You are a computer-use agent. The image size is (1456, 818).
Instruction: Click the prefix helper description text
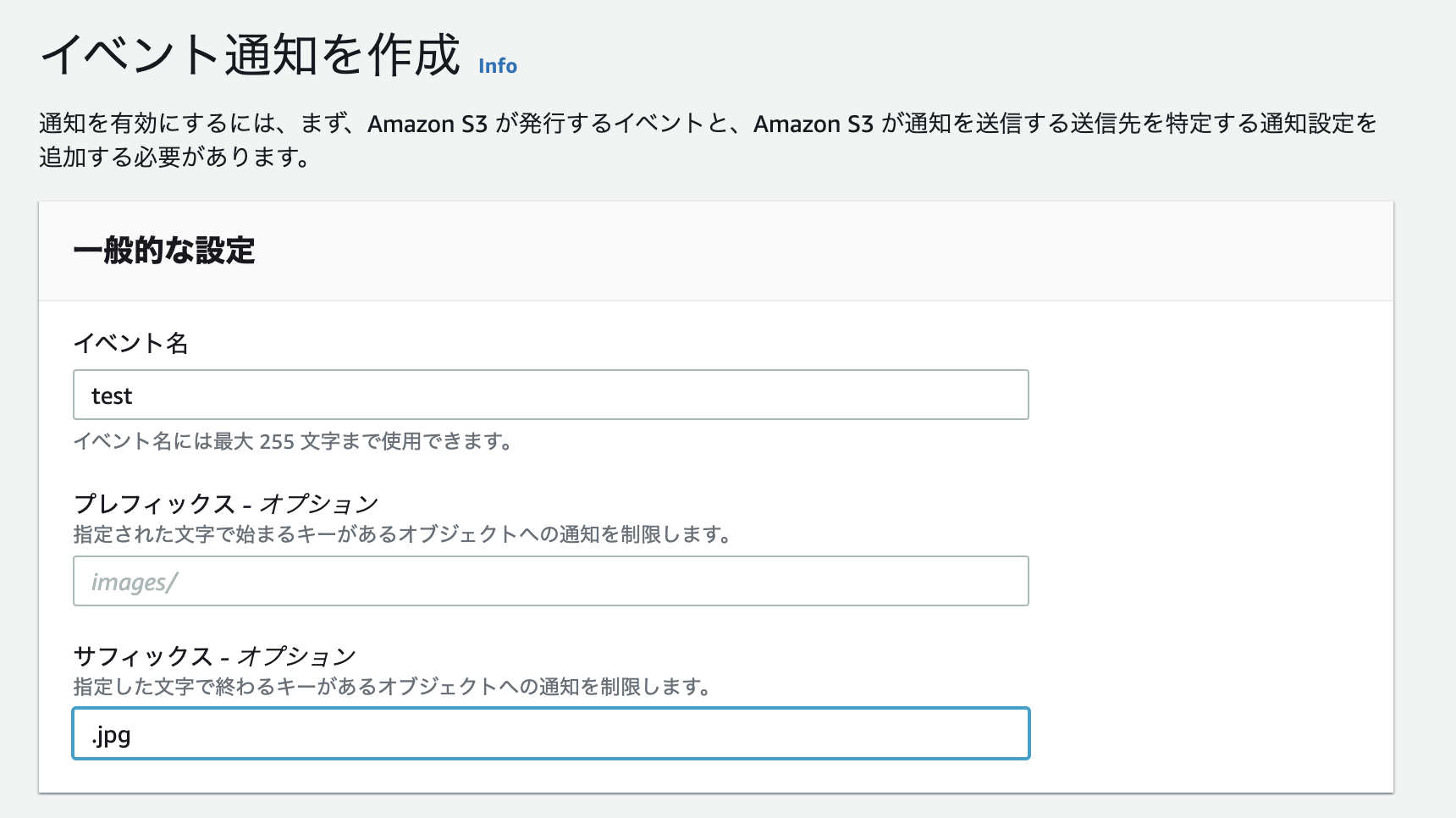pyautogui.click(x=404, y=533)
